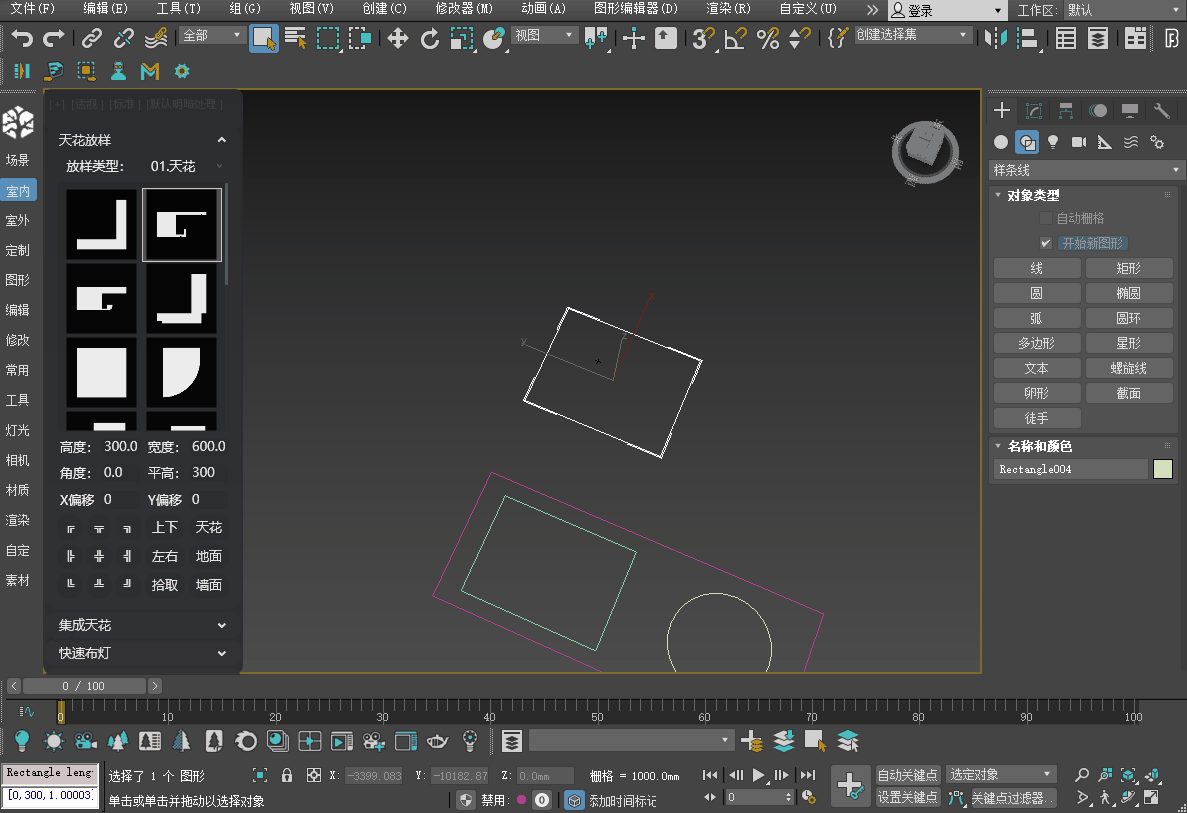Image resolution: width=1187 pixels, height=813 pixels.
Task: Expand the 快速布灯 section
Action: coord(142,653)
